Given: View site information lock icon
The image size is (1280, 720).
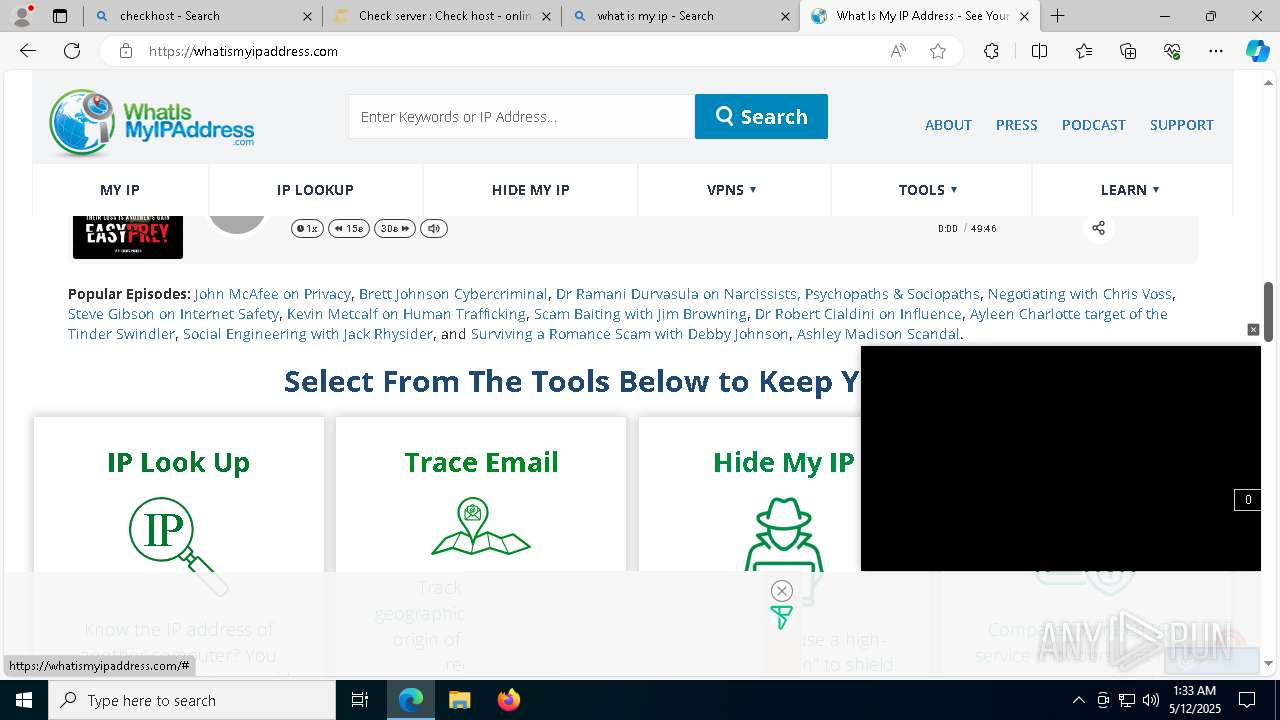Looking at the screenshot, I should pos(126,51).
